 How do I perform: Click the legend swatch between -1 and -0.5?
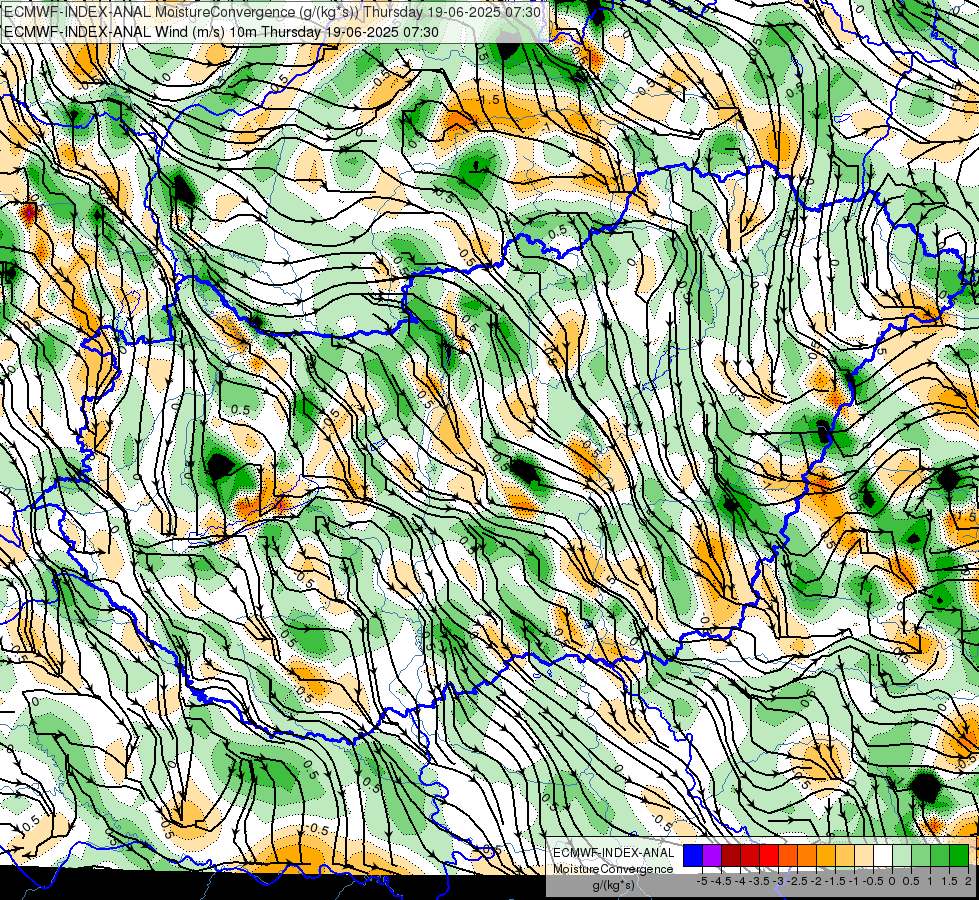pos(864,856)
